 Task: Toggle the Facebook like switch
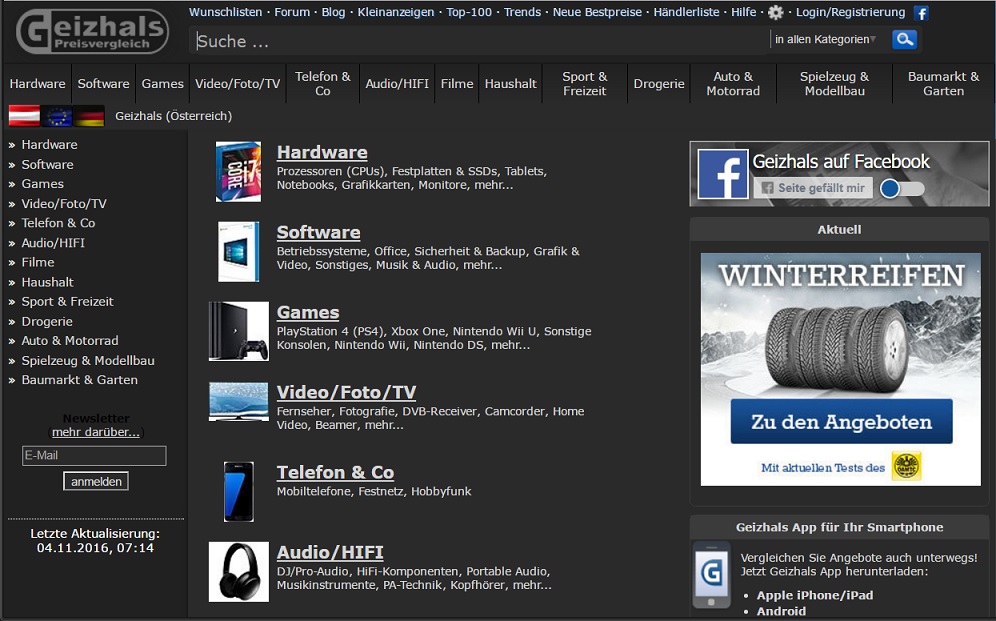[901, 188]
